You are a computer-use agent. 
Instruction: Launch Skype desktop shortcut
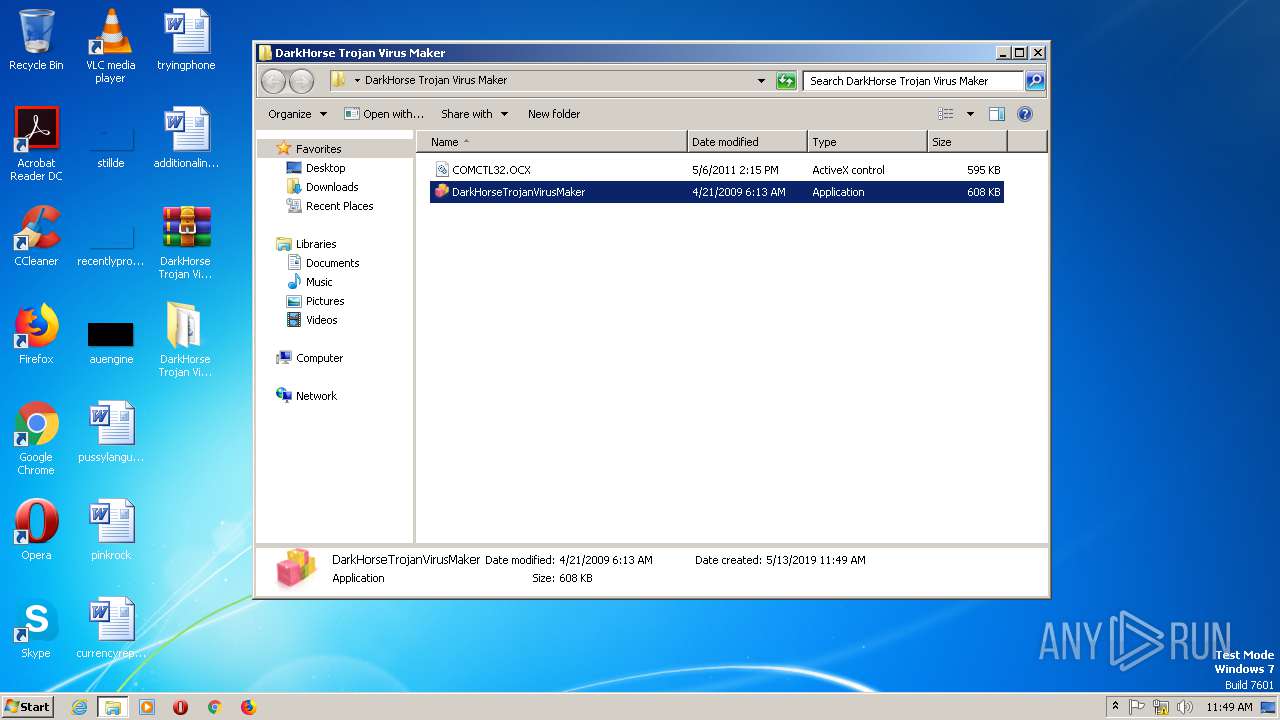(x=36, y=628)
